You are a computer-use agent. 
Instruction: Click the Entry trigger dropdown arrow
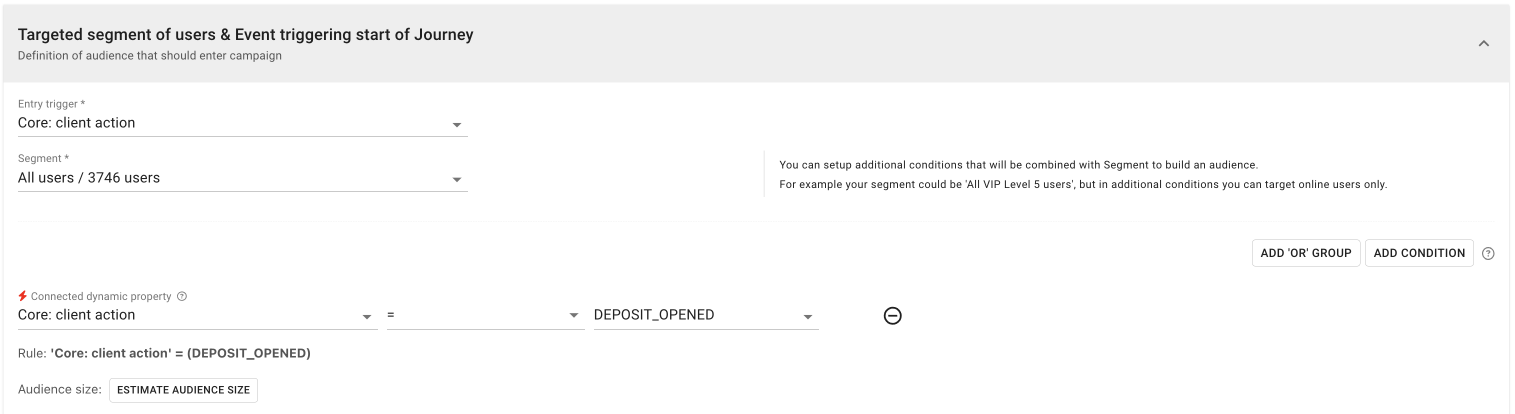[x=457, y=125]
